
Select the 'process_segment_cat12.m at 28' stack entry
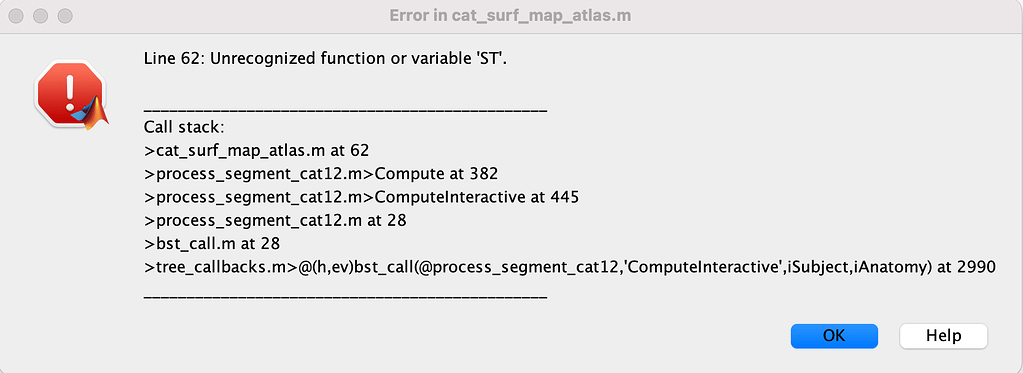275,220
